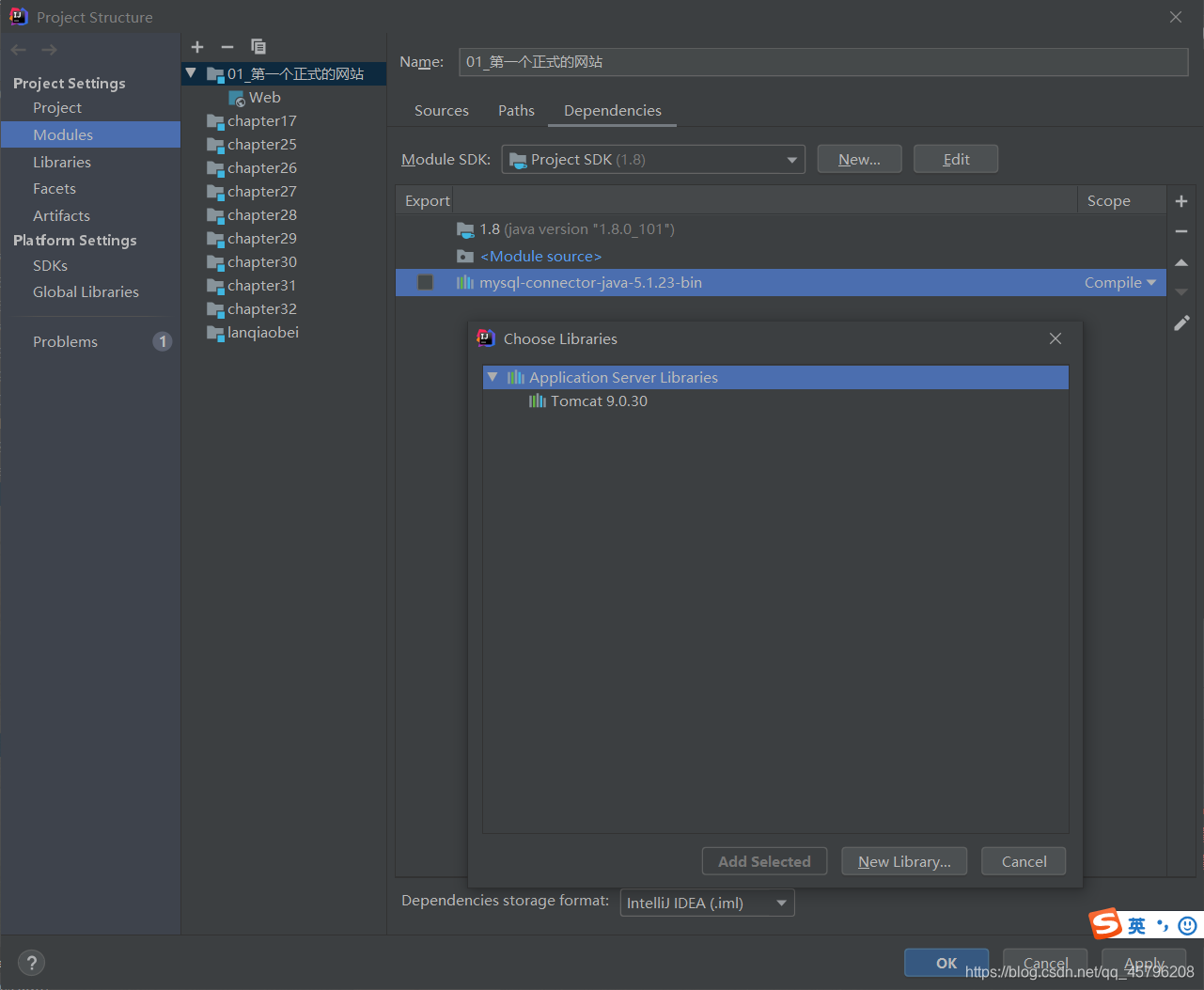Toggle export checkbox for mysql-connector-java
Image resolution: width=1204 pixels, height=990 pixels.
pyautogui.click(x=425, y=283)
